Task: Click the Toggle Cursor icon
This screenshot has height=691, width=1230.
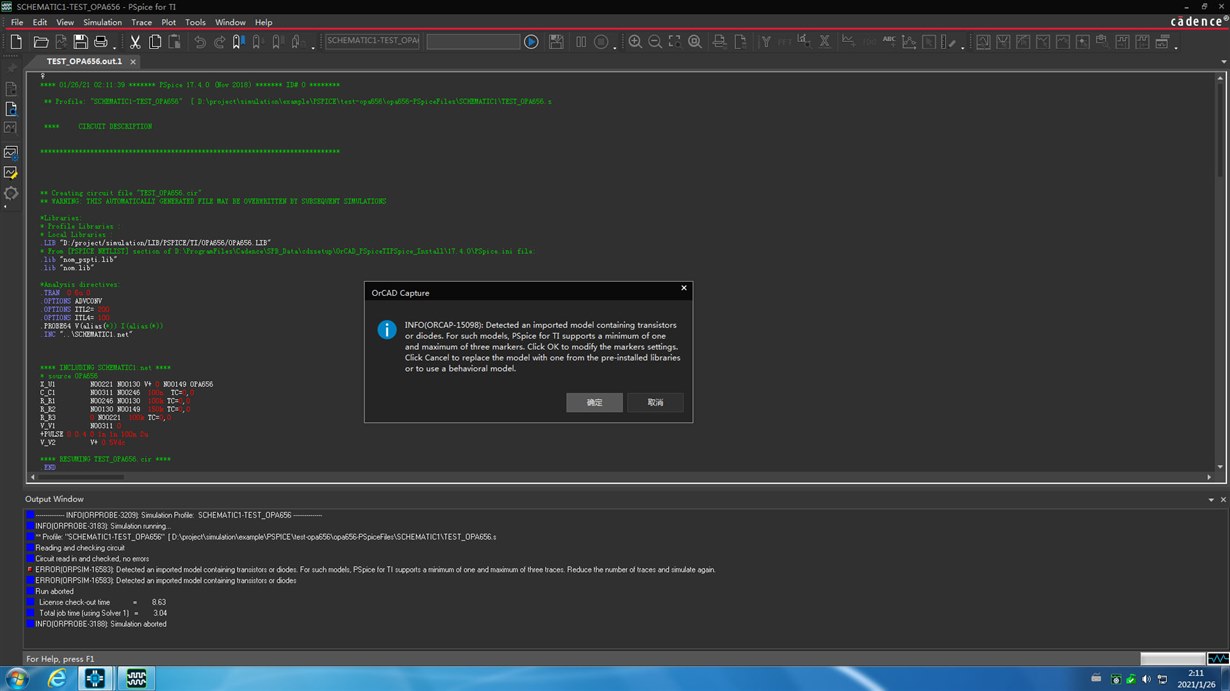Action: [929, 42]
